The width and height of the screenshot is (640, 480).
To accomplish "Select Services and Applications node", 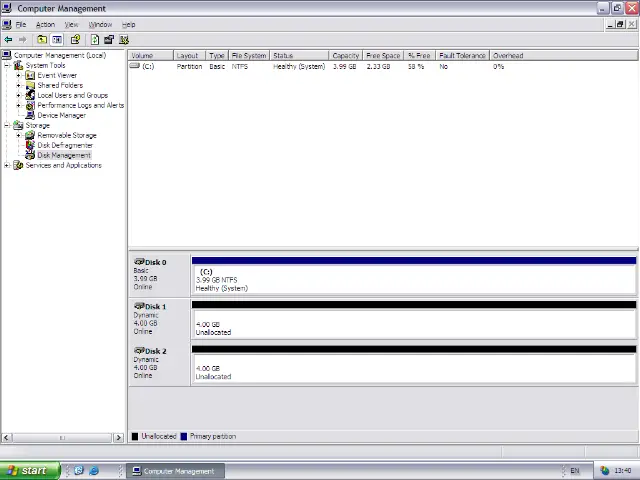I will [x=63, y=165].
